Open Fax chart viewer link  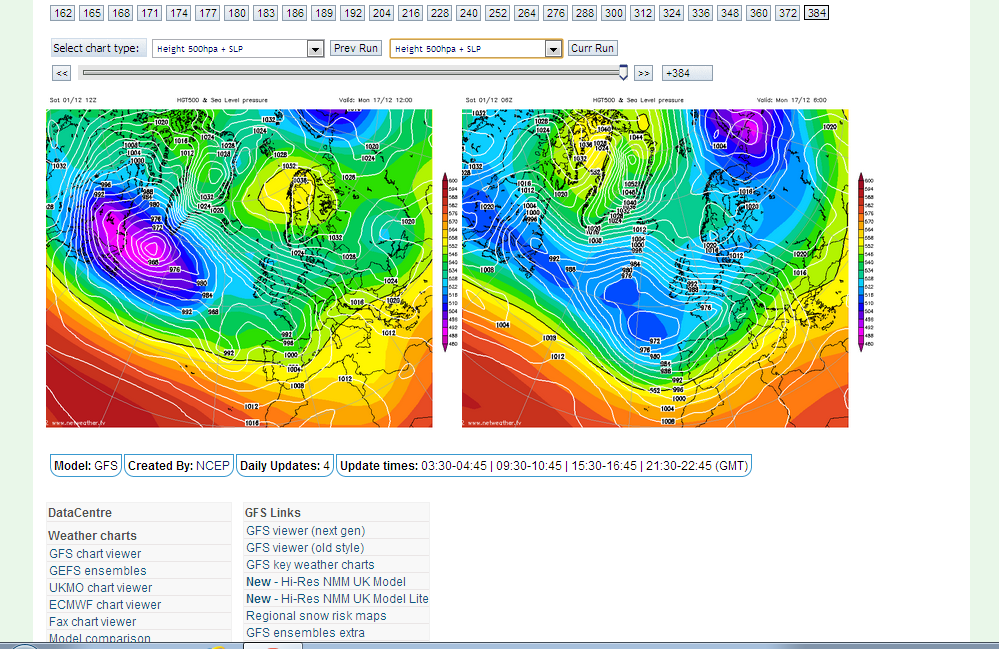pyautogui.click(x=92, y=622)
